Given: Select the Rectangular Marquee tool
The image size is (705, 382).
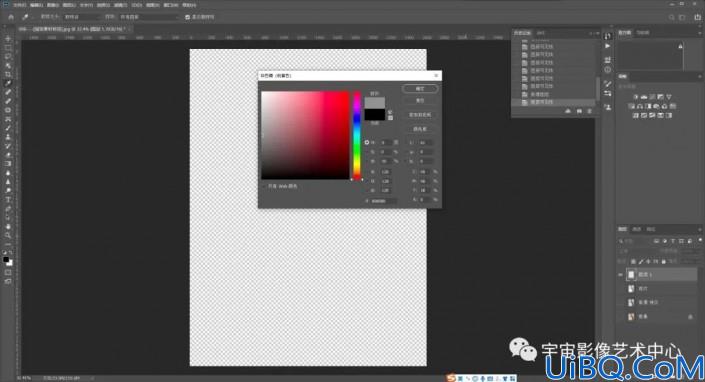Looking at the screenshot, I should click(x=8, y=48).
